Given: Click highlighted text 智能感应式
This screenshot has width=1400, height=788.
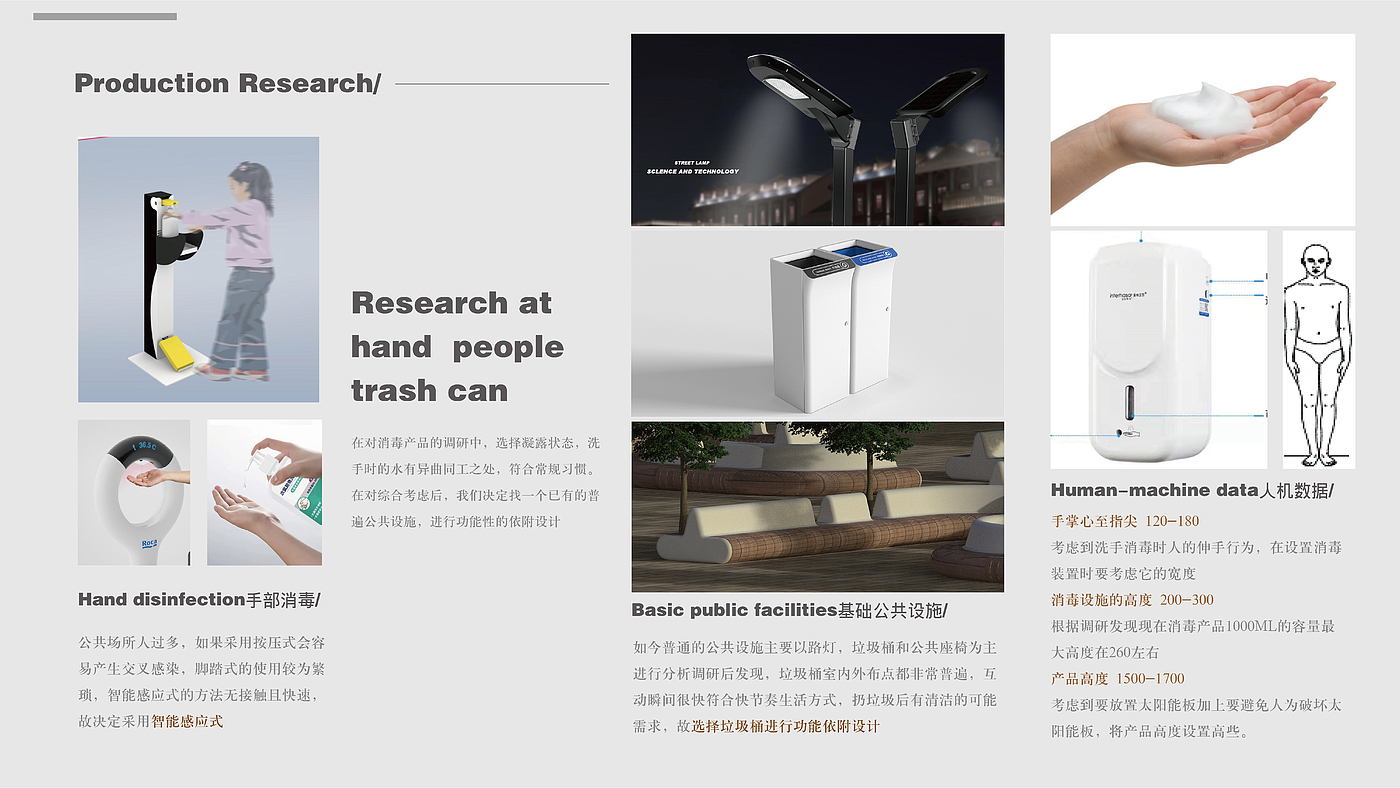Looking at the screenshot, I should click(187, 721).
